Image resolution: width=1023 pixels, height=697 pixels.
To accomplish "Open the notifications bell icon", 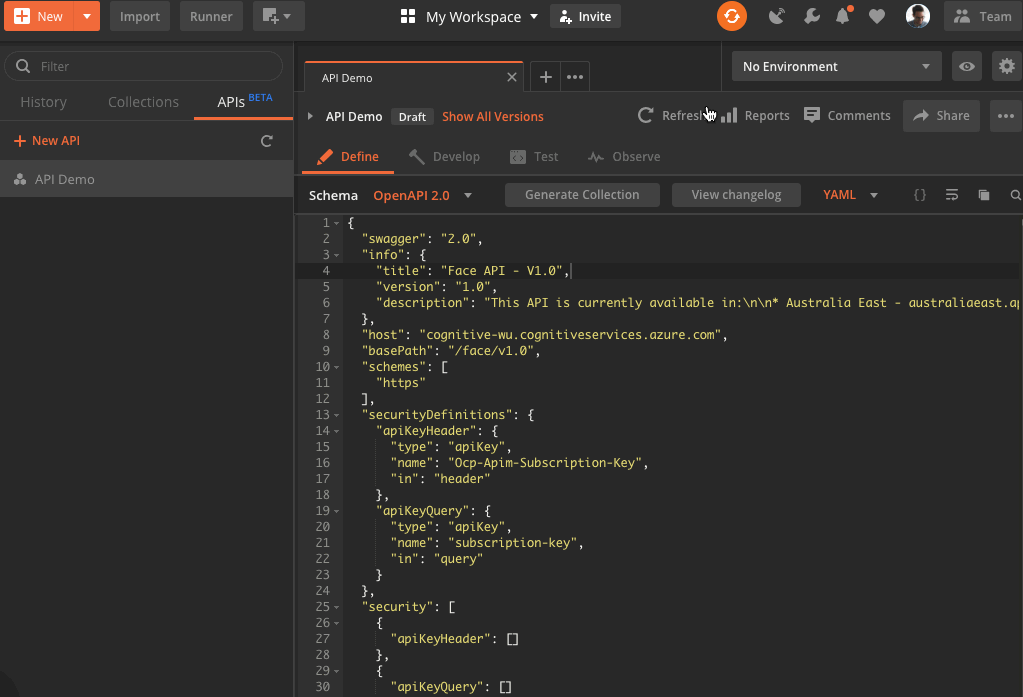I will (843, 16).
